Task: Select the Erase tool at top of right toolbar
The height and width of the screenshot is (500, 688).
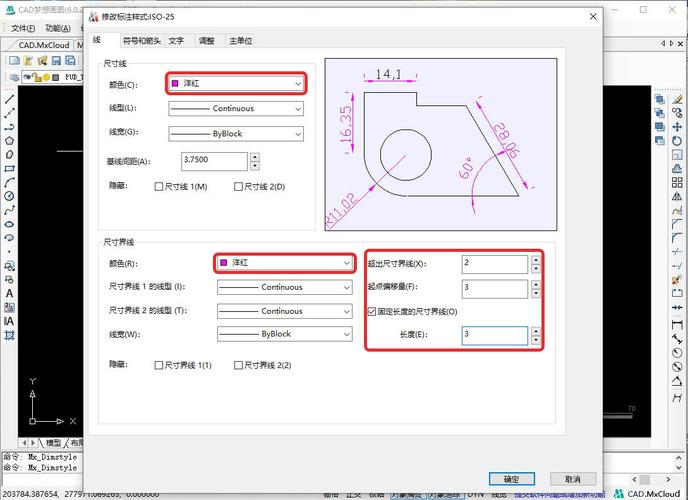Action: (x=677, y=99)
